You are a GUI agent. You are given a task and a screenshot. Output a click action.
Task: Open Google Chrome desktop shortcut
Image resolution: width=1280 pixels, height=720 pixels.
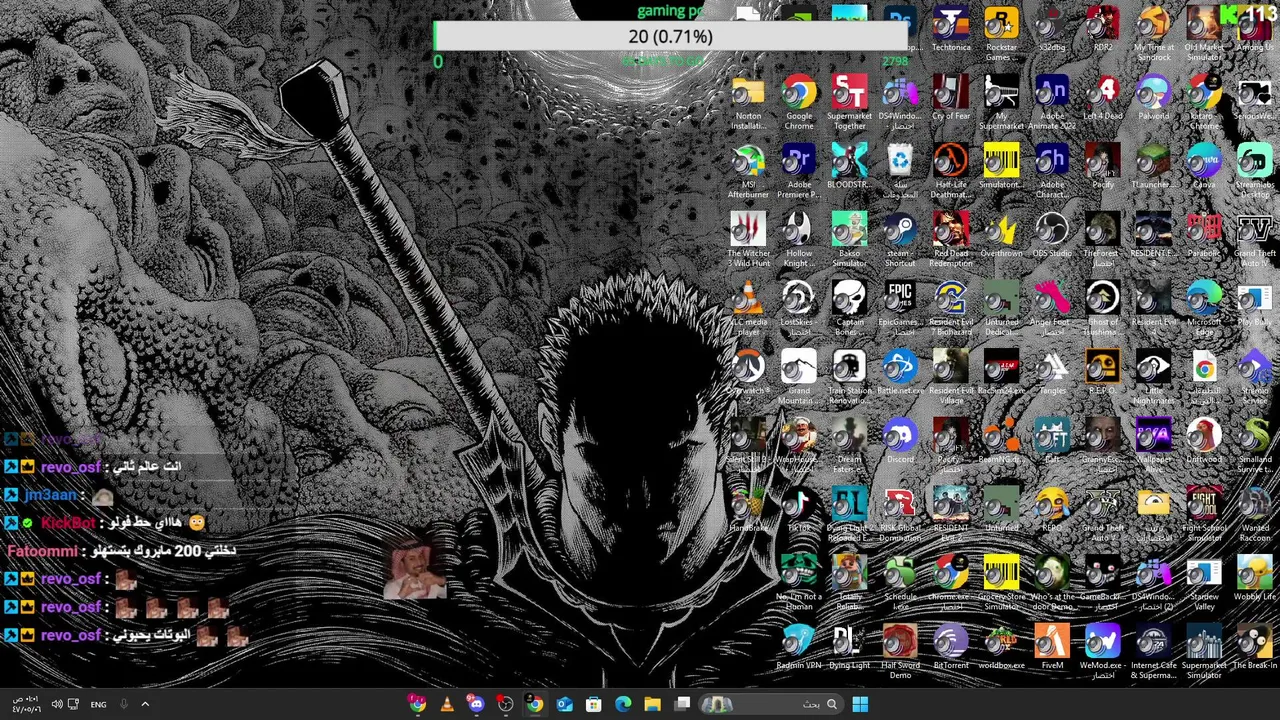pyautogui.click(x=799, y=103)
